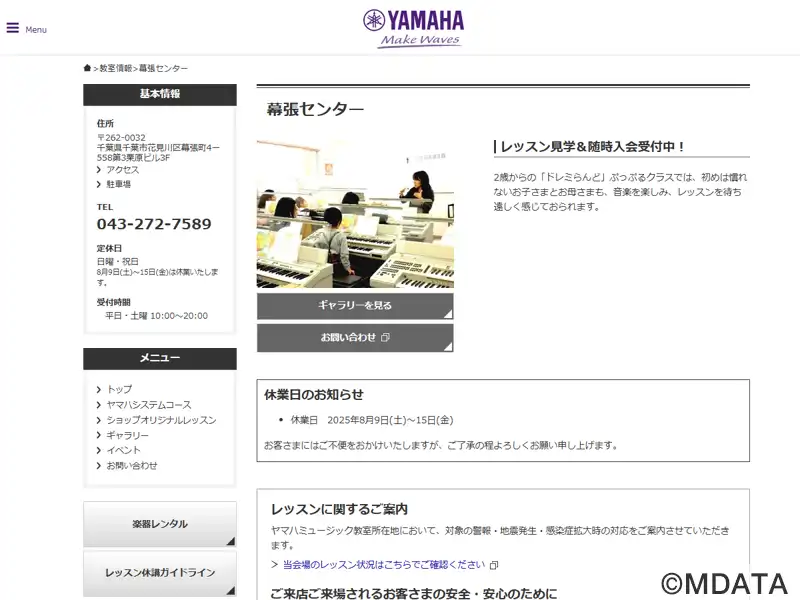Click the 幕張センター page title
Viewport: 800px width, 600px height.
click(x=315, y=109)
